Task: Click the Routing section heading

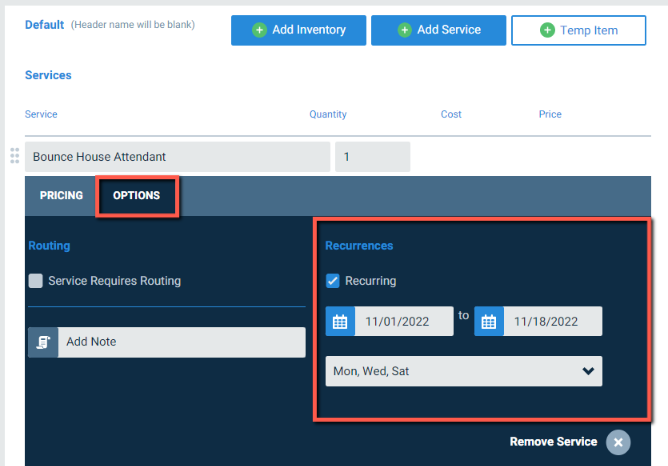Action: point(49,246)
